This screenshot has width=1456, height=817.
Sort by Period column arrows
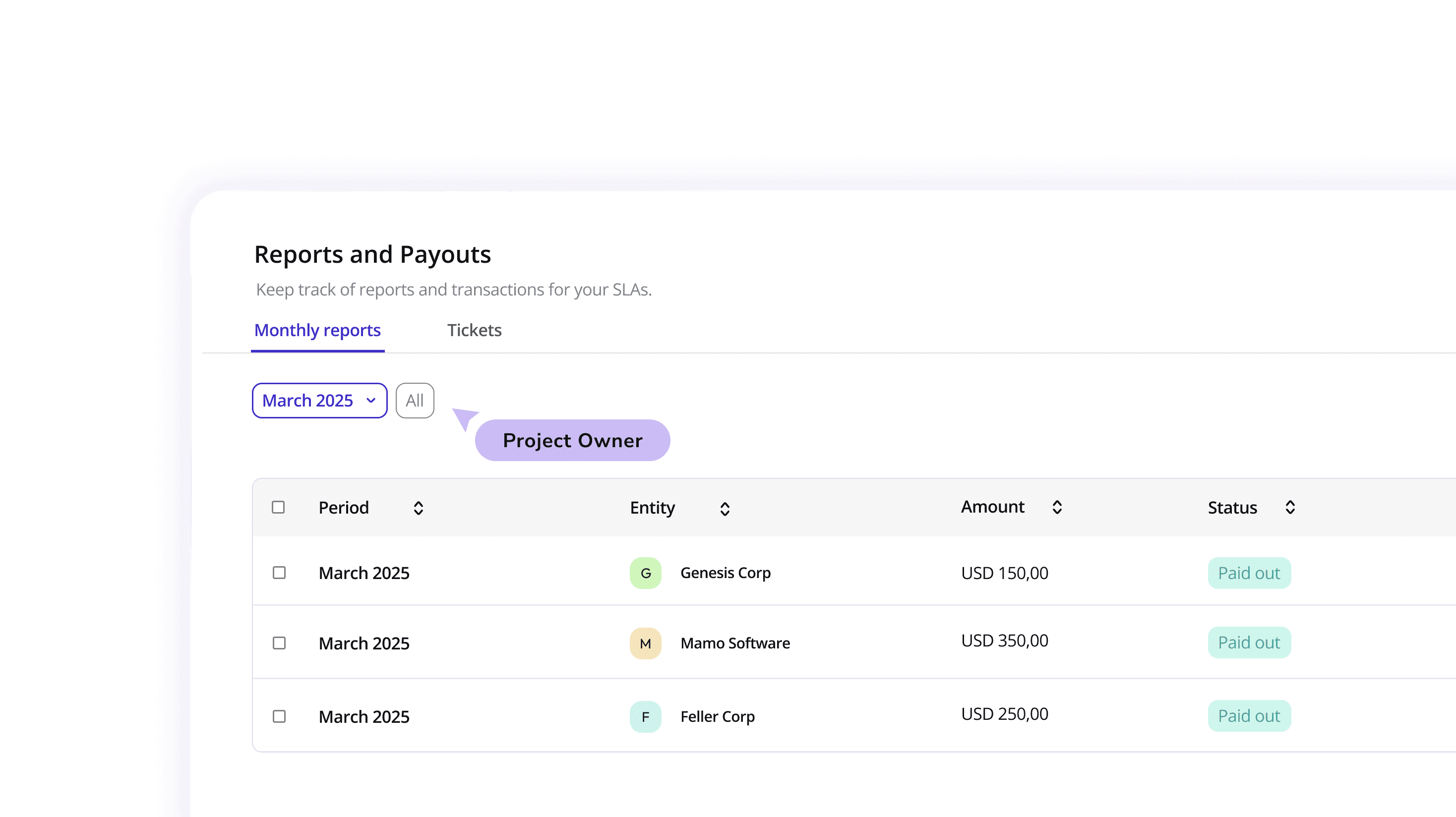418,508
